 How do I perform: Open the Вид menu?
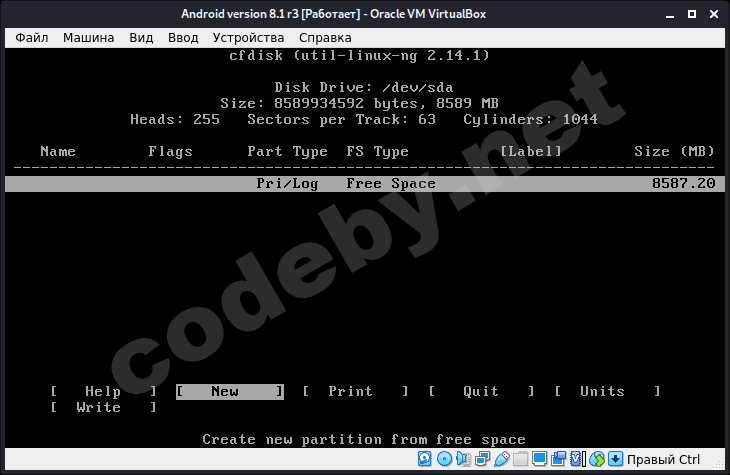click(141, 37)
